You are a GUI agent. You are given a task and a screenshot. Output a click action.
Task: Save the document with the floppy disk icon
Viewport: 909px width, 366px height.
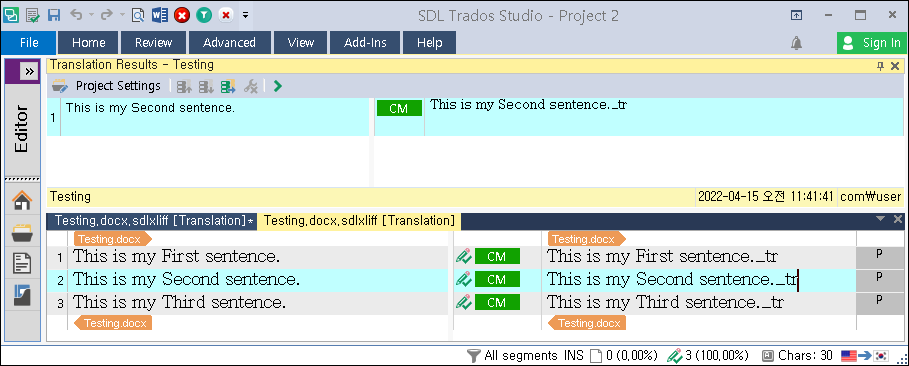pyautogui.click(x=54, y=15)
